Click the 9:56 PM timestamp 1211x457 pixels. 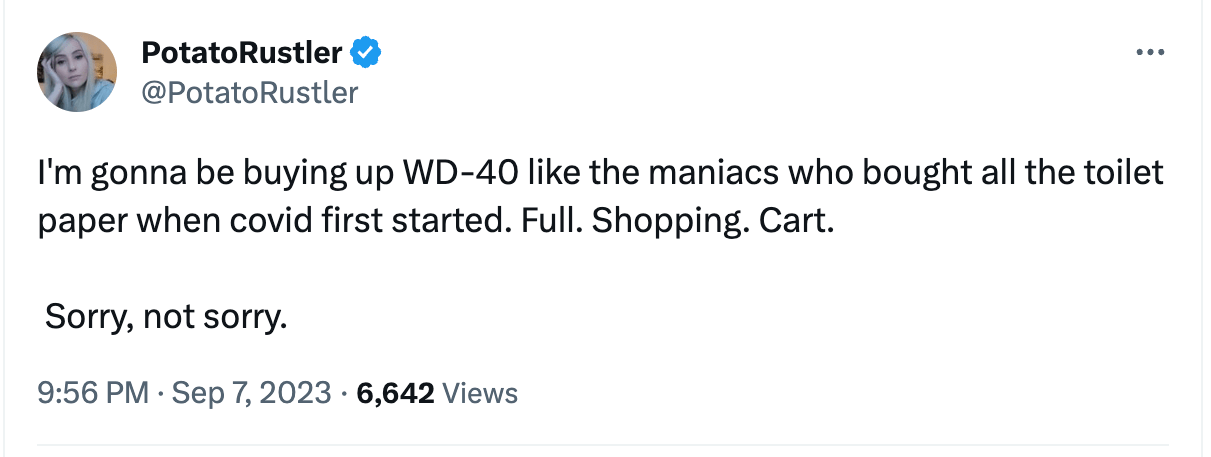pos(92,393)
